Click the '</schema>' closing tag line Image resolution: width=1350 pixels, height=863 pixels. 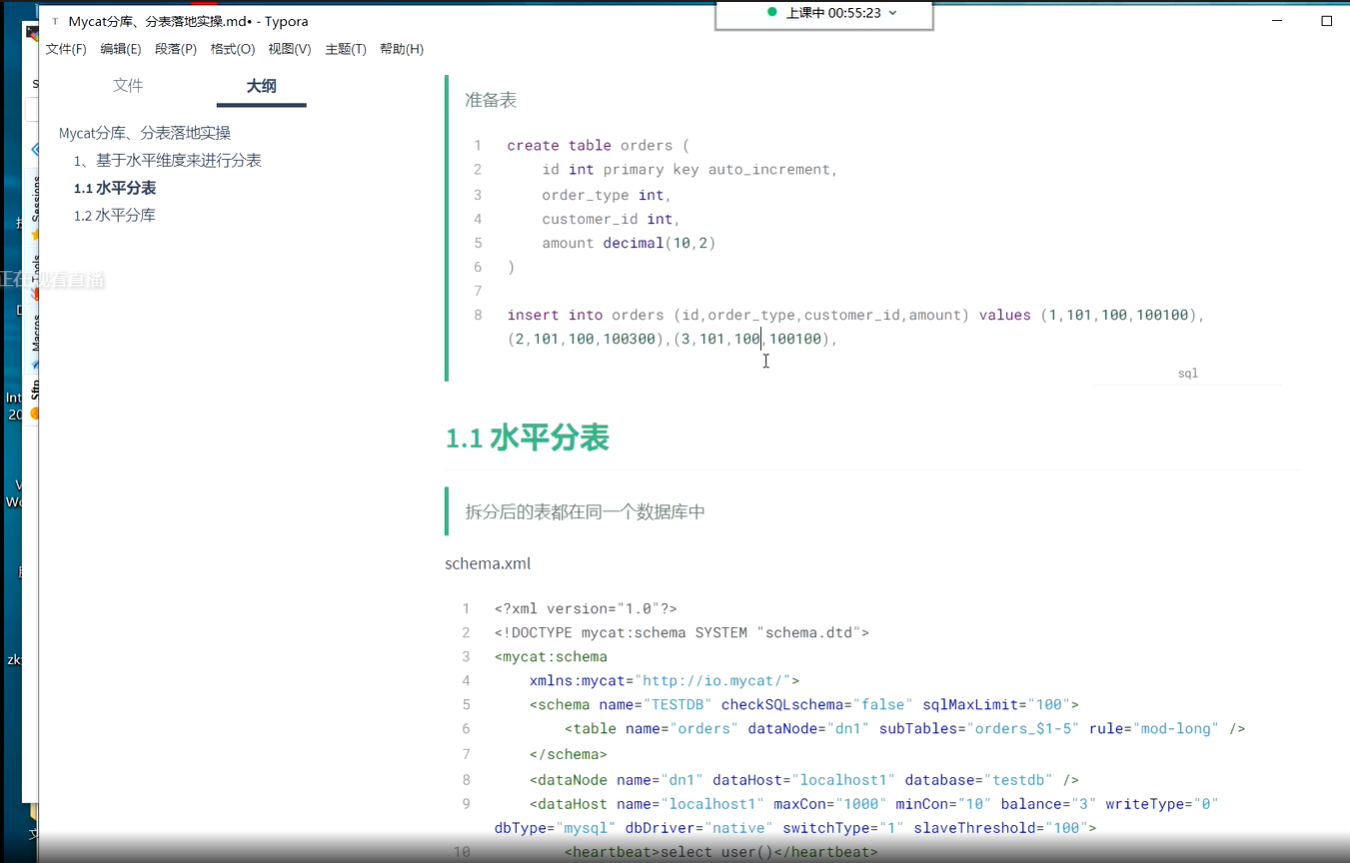[568, 754]
